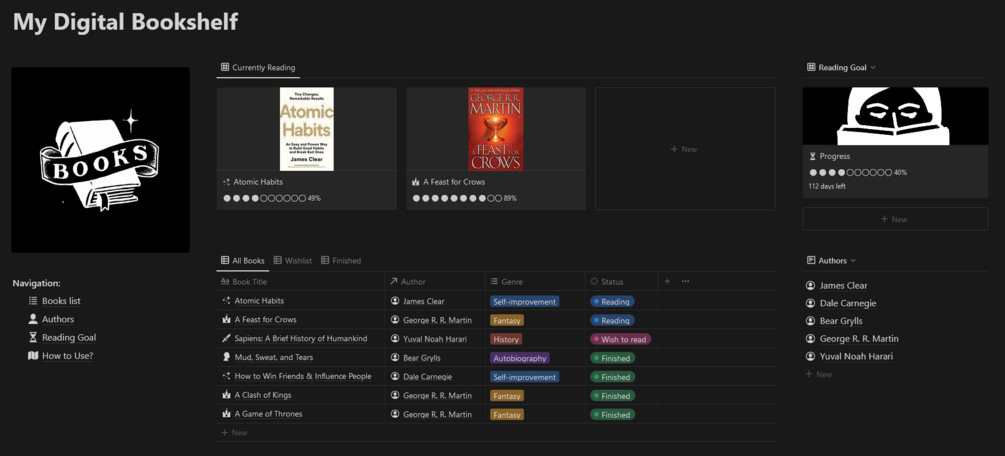Click the icon beside the Sapiens table row
Screen dimensions: 1005x456
click(226, 339)
